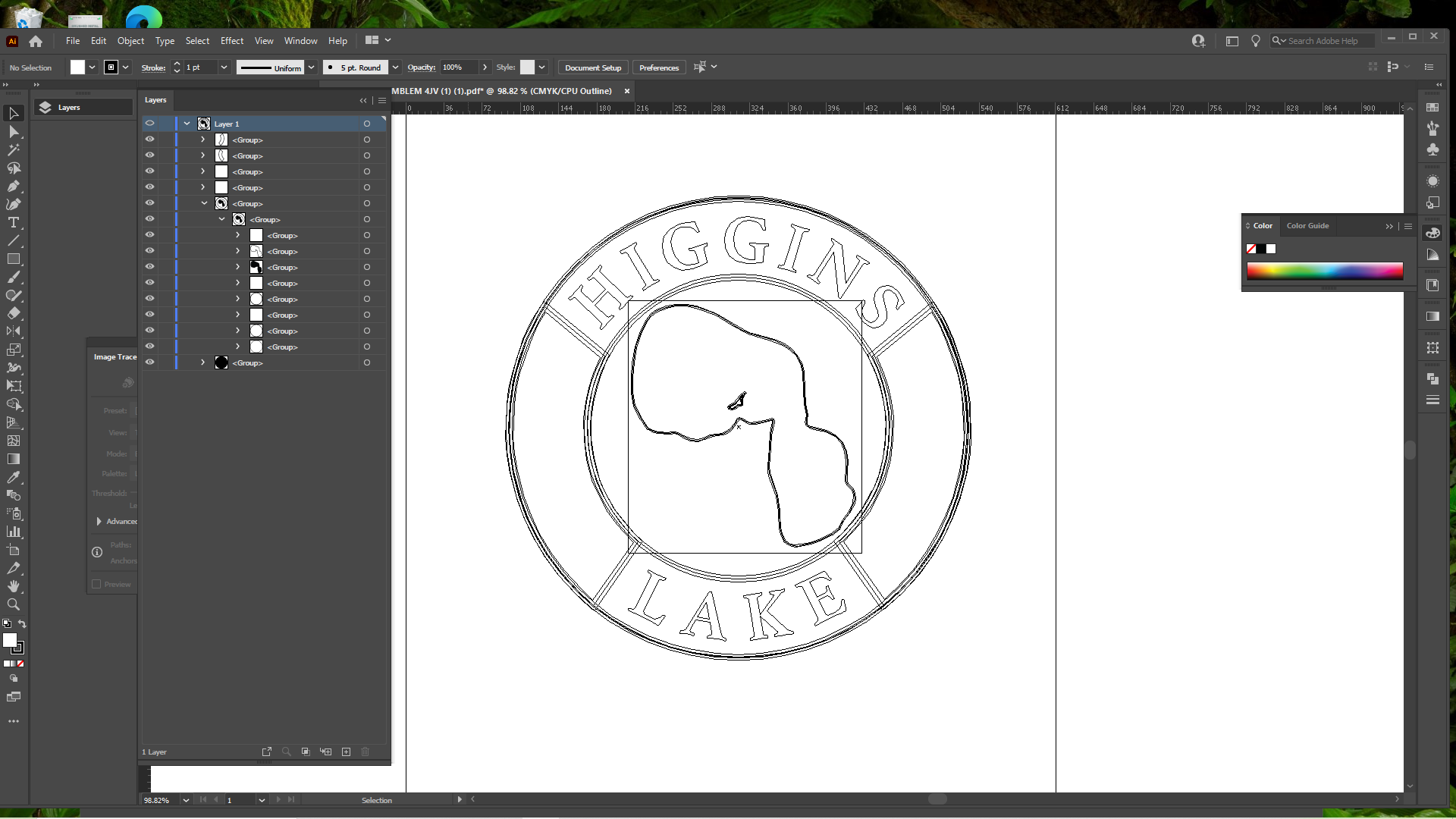Select the Eraser tool
The image size is (1456, 819).
(14, 313)
